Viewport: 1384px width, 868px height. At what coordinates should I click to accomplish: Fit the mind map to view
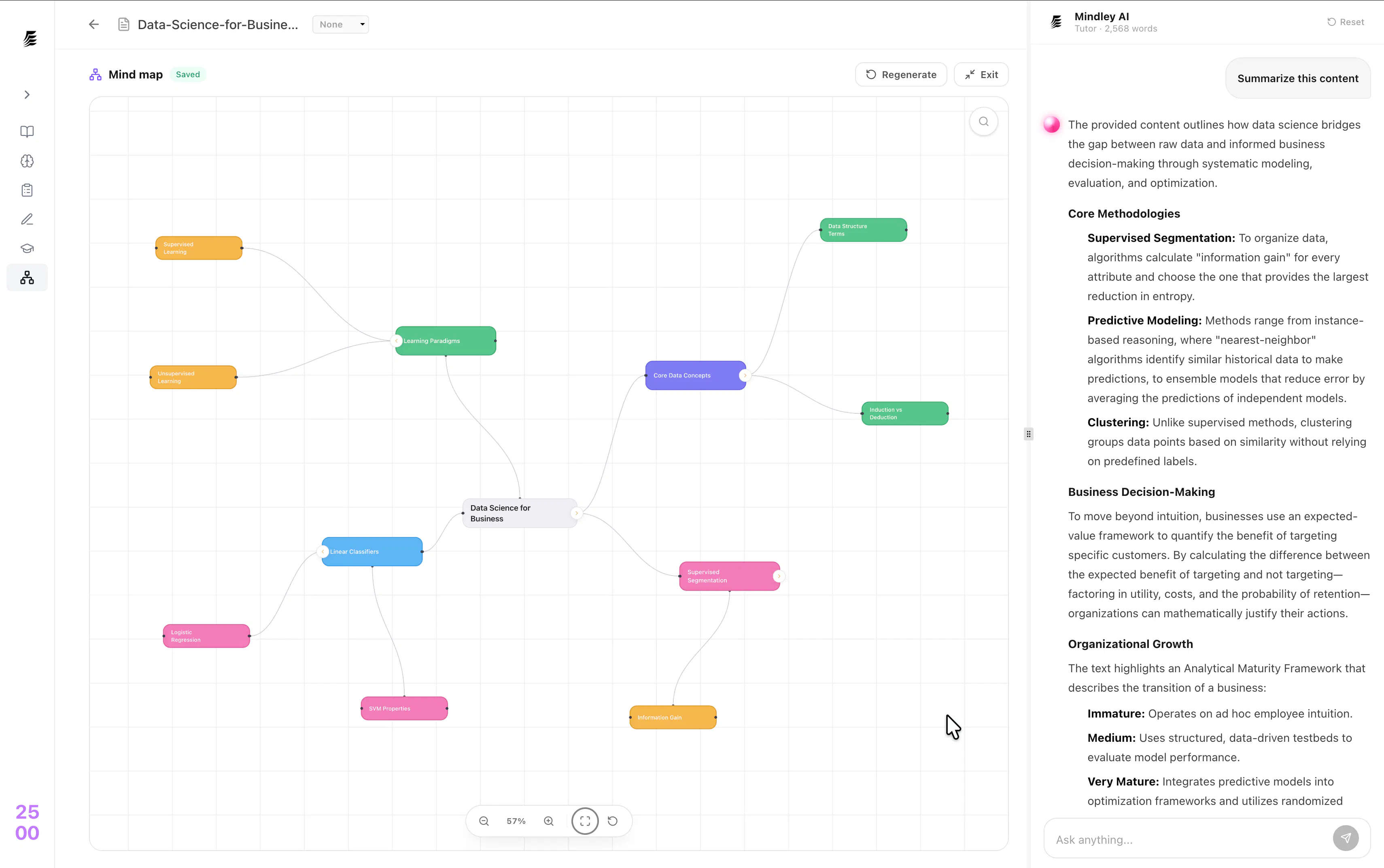(585, 821)
